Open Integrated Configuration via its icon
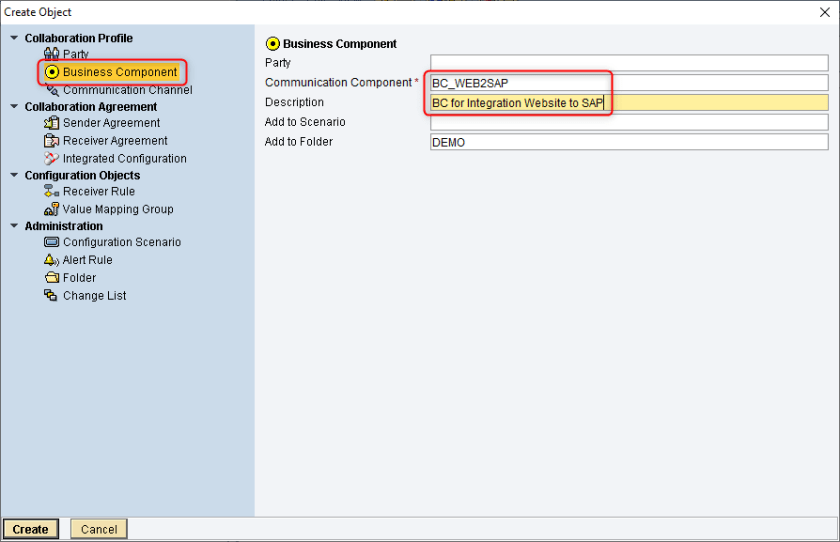This screenshot has width=840, height=542. pos(52,159)
